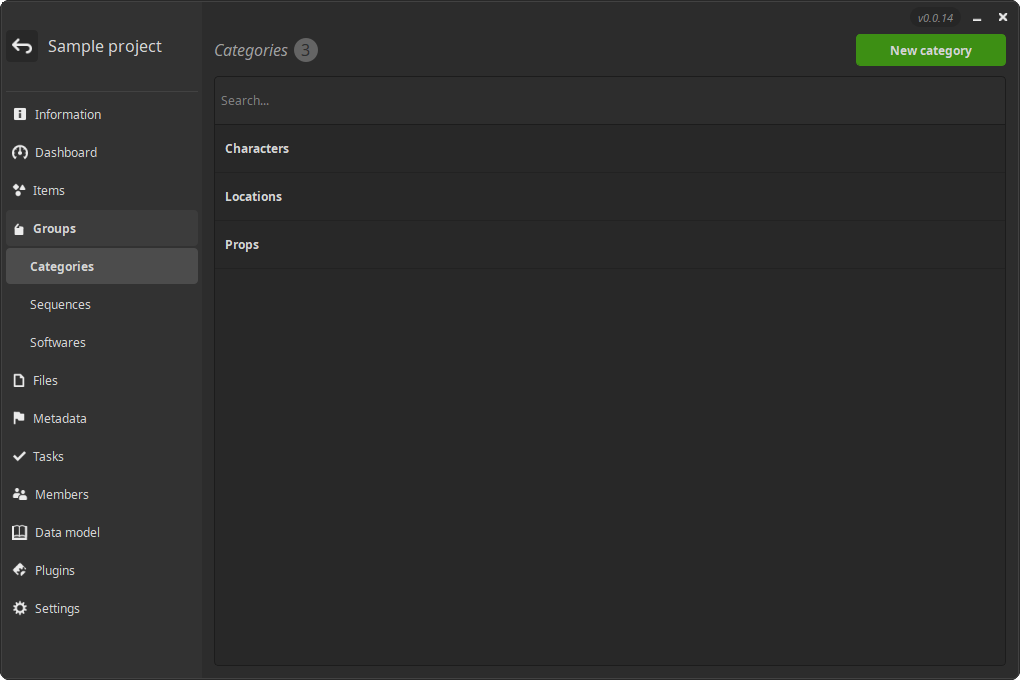The width and height of the screenshot is (1020, 680).
Task: Select the Categories submenu item
Action: pos(62,267)
